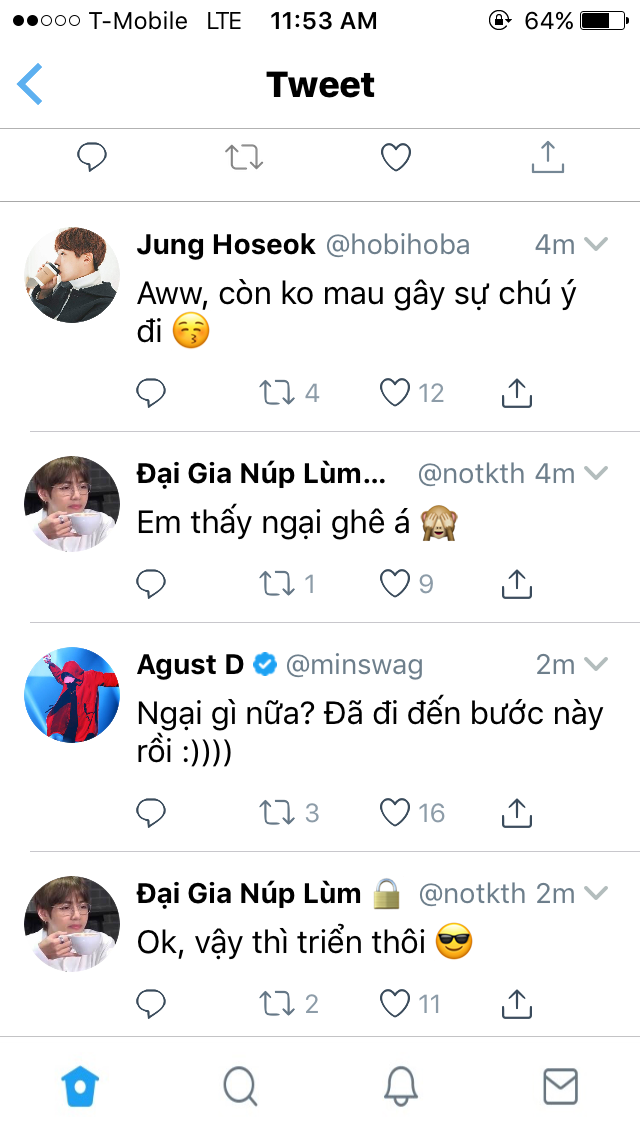The width and height of the screenshot is (640, 1136).
Task: Open the Search tab
Action: tap(240, 1086)
